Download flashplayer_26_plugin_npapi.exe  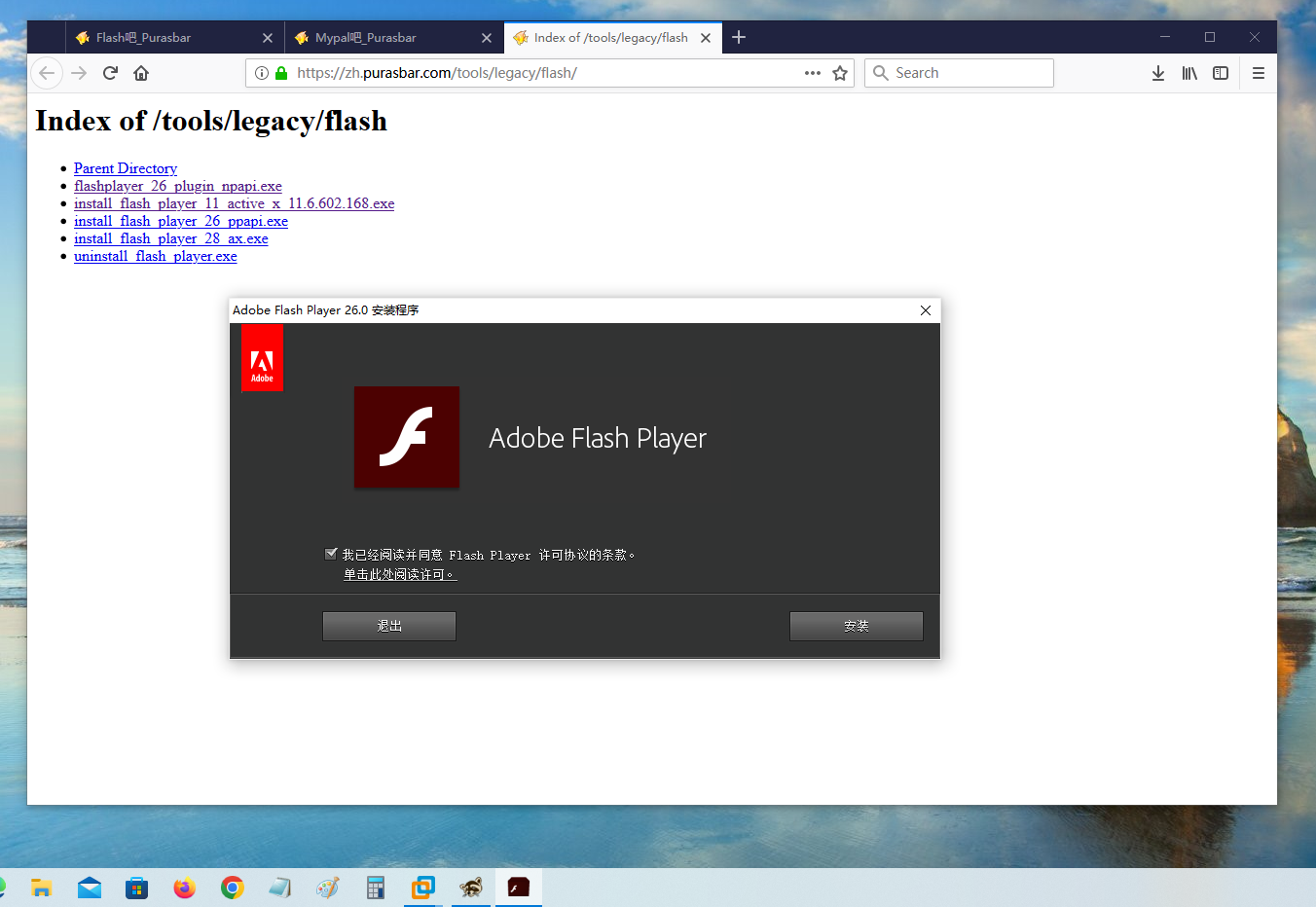pyautogui.click(x=178, y=186)
